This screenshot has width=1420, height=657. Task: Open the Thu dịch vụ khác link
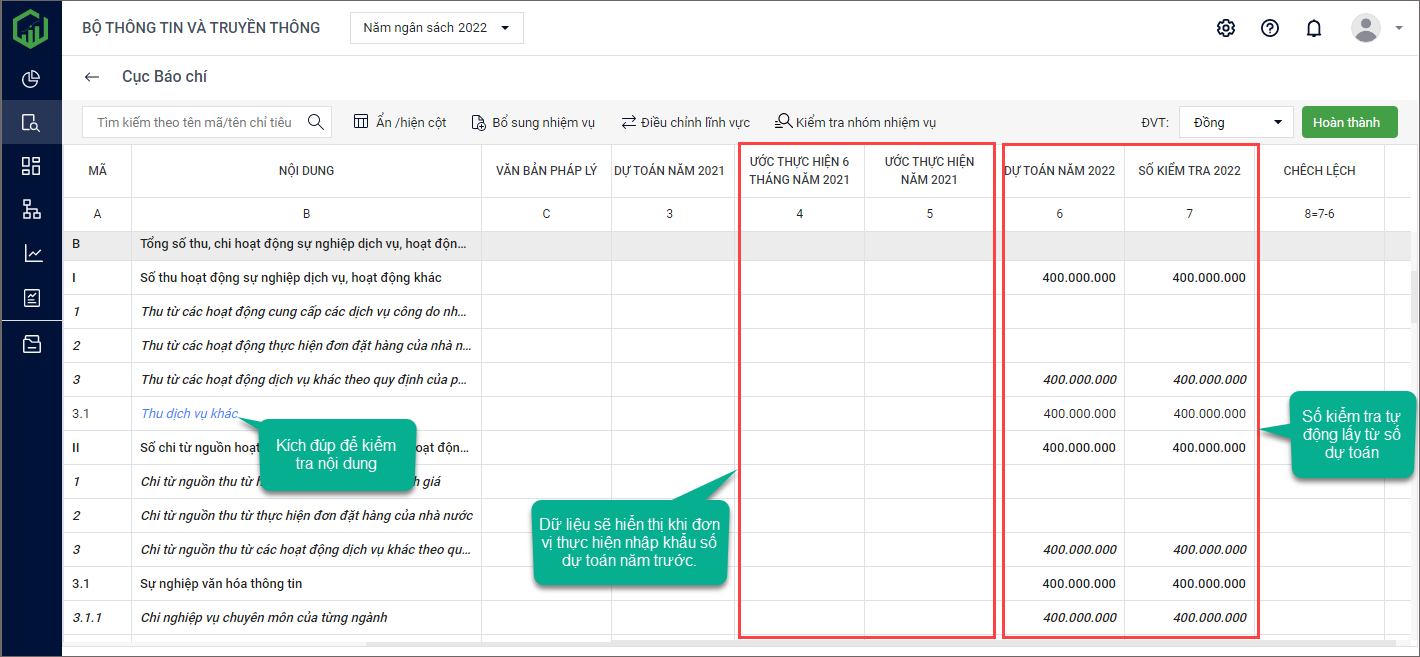189,414
